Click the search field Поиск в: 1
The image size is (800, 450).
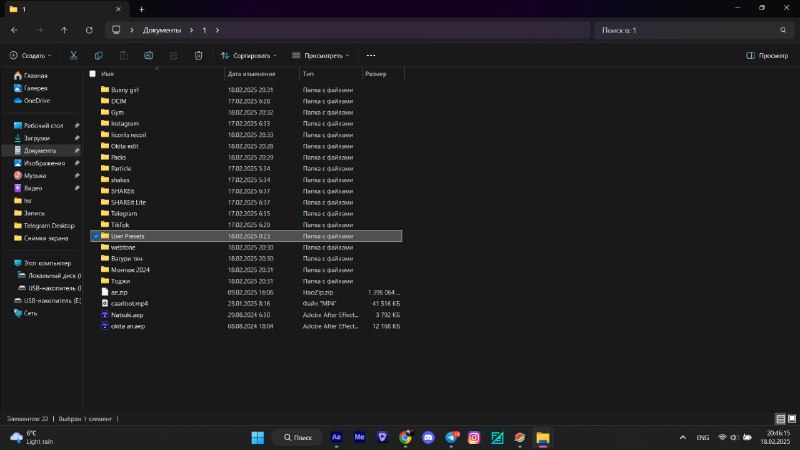(x=690, y=30)
